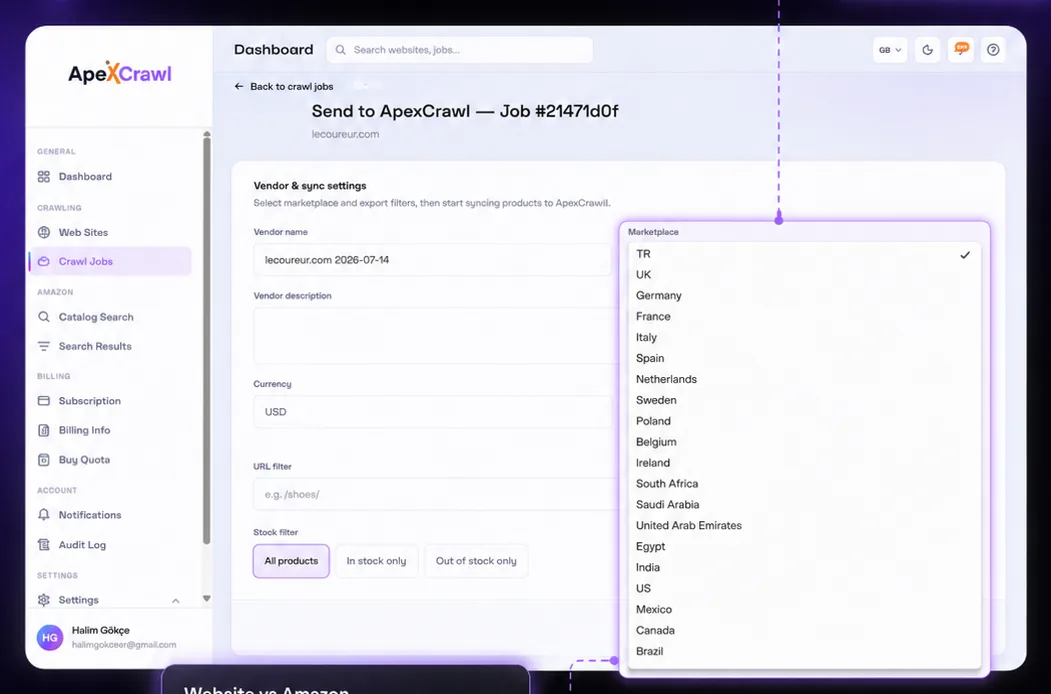1051x694 pixels.
Task: Choose US marketplace option
Action: [x=803, y=588]
